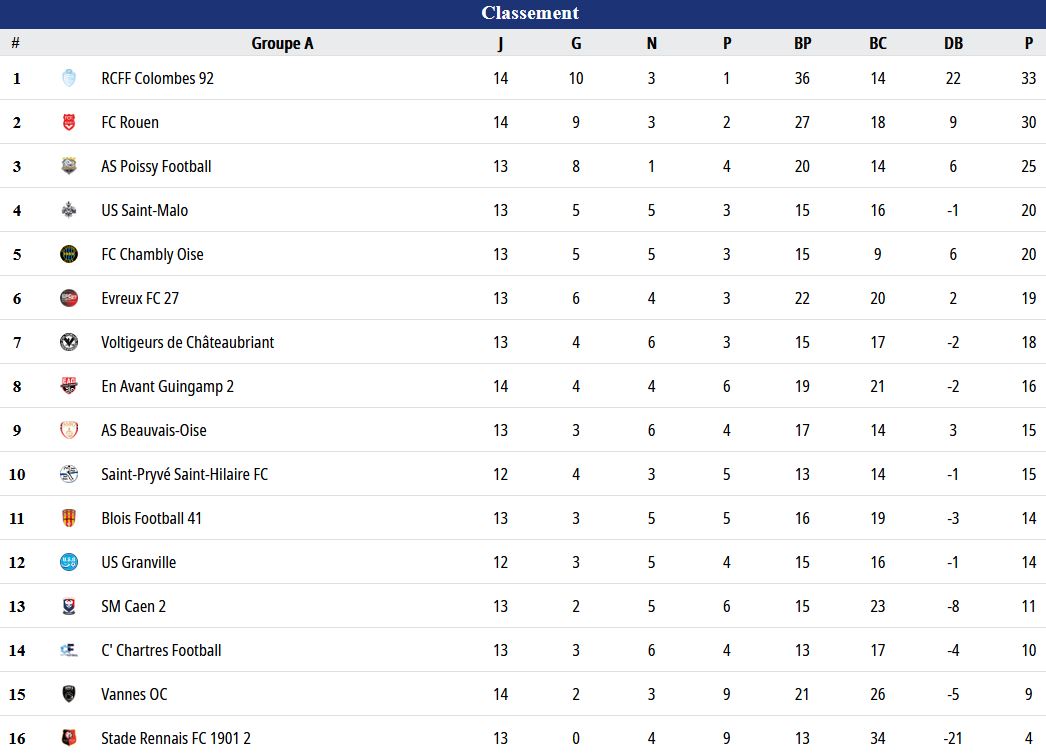This screenshot has width=1046, height=753.
Task: Click the AS Beauvais-Oise team name
Action: (154, 430)
